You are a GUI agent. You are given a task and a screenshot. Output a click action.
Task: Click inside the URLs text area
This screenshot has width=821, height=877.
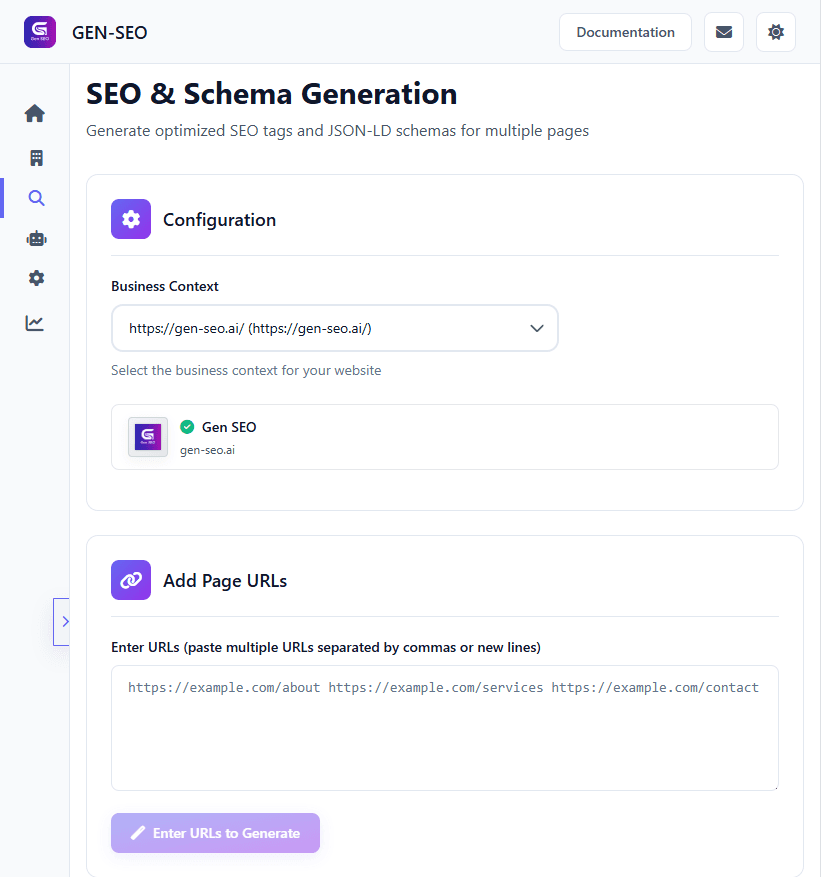click(x=444, y=727)
